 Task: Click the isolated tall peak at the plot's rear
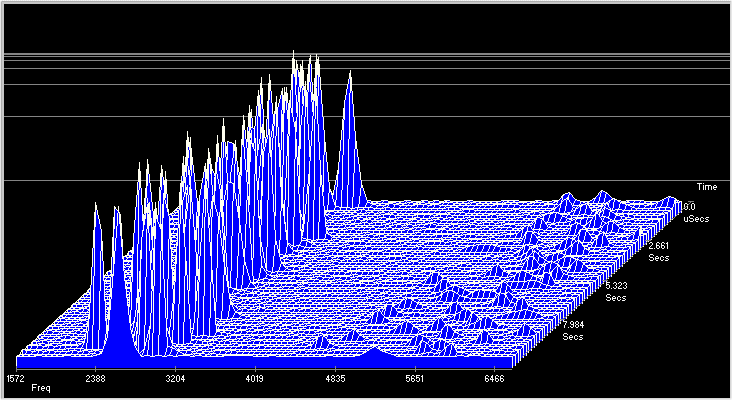pos(349,130)
